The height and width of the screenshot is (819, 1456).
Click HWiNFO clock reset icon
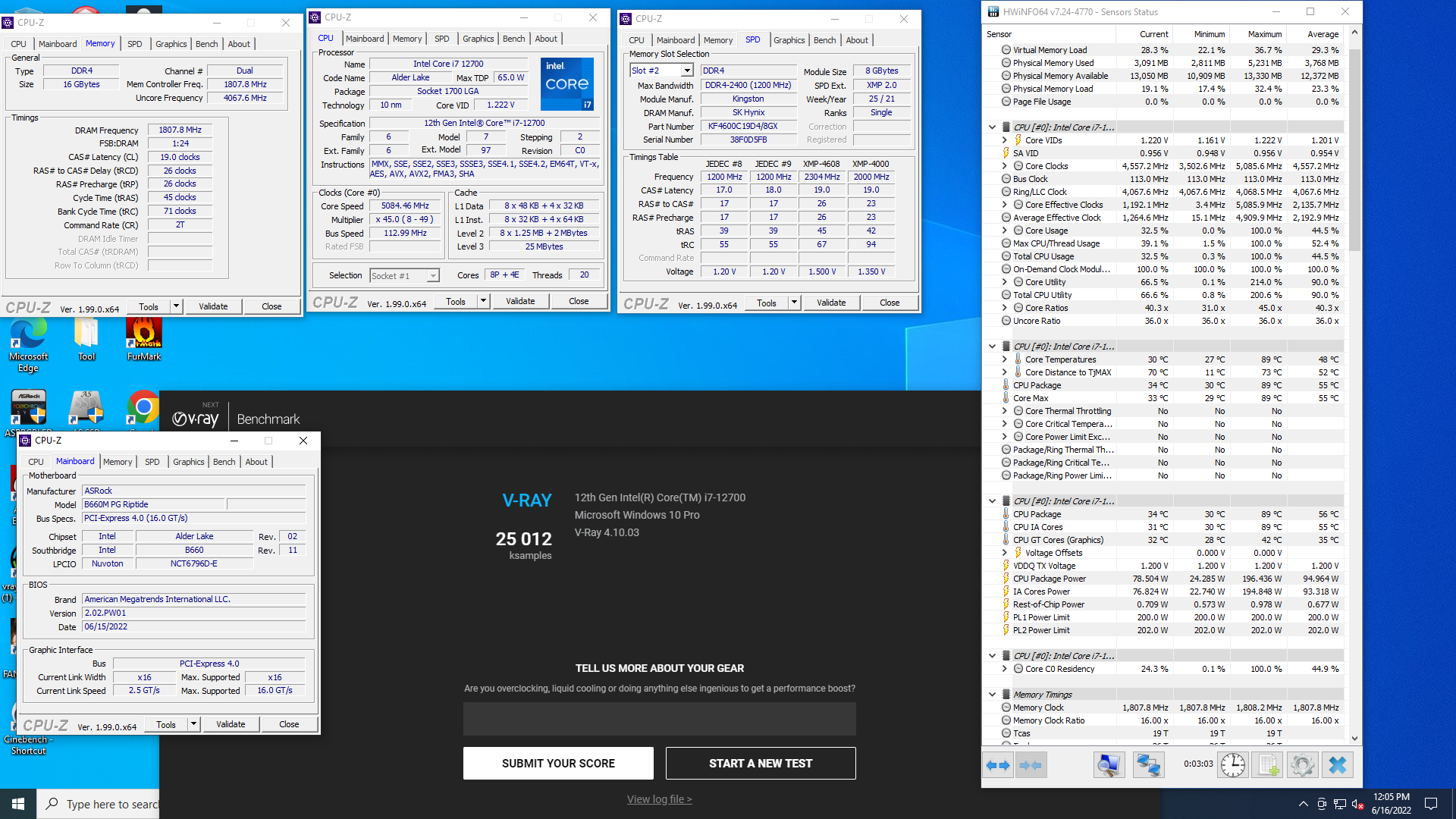(x=1233, y=765)
